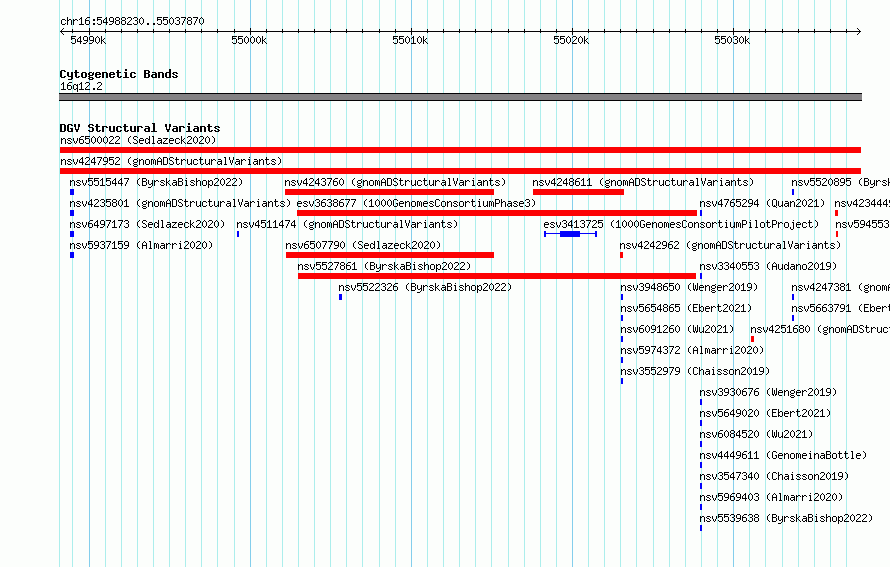Open the nsv4248611 gnomAD variant label
Screen dimensions: 890x567
[643, 182]
